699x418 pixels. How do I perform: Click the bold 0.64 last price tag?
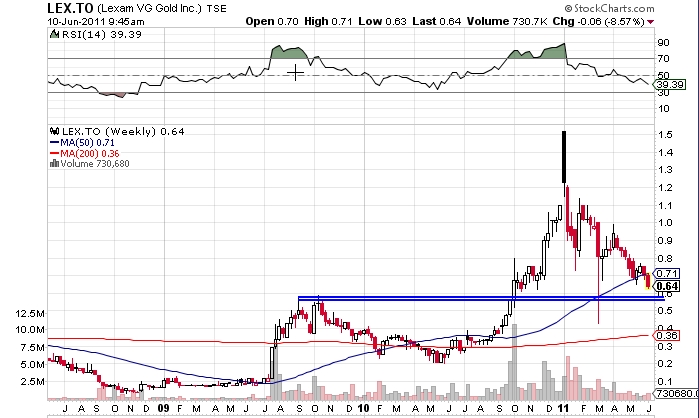click(x=667, y=286)
